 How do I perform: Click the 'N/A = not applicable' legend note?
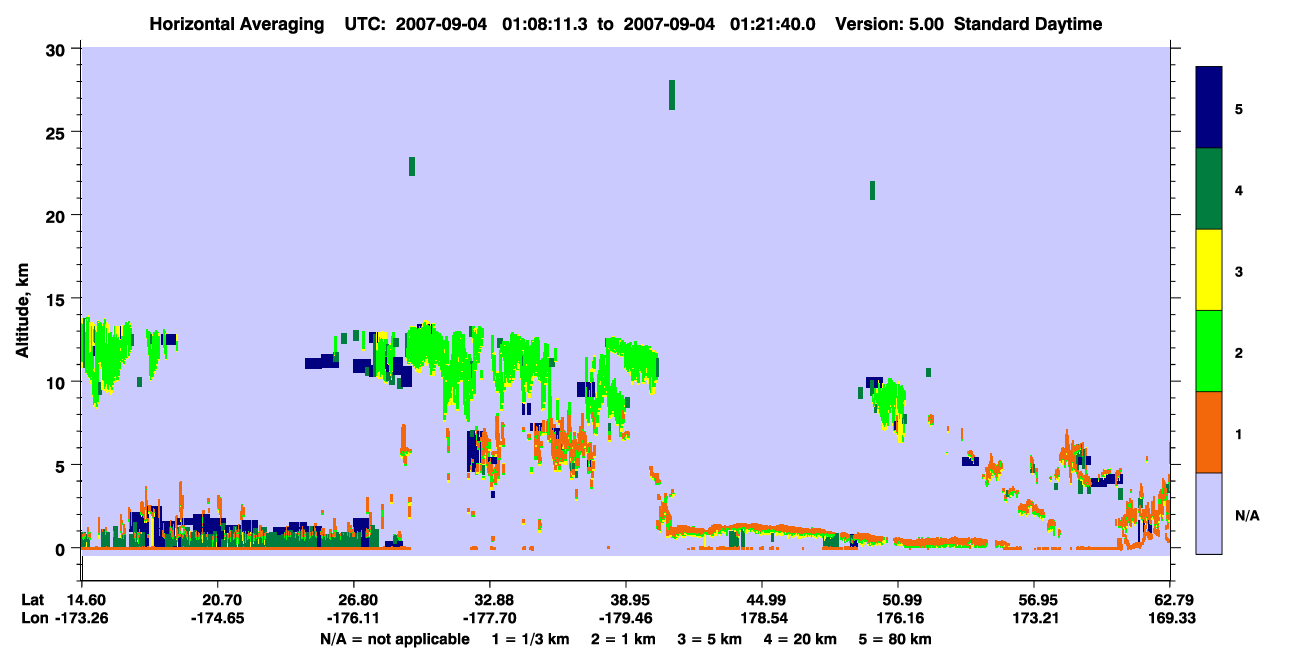point(395,639)
